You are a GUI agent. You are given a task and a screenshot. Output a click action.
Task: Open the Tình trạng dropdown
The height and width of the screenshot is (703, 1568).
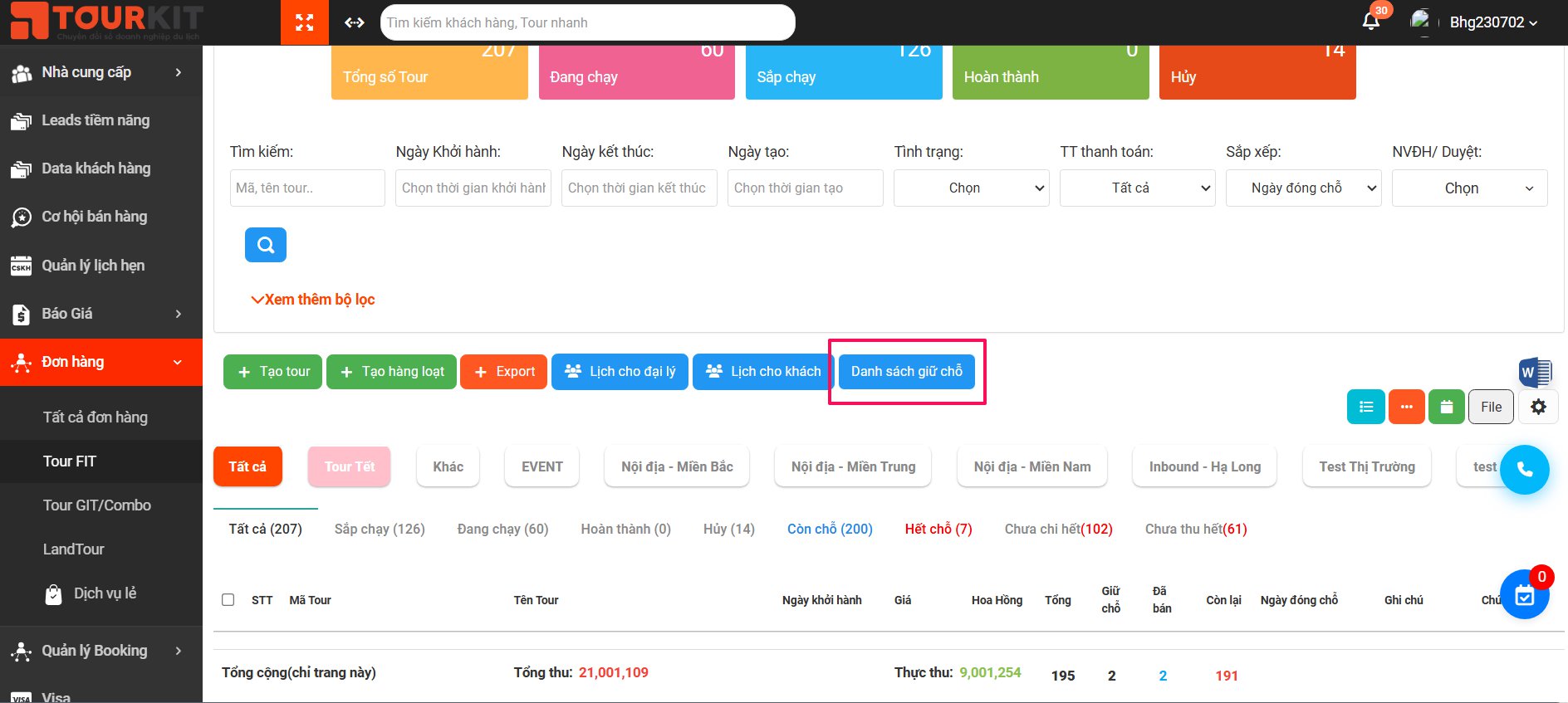tap(972, 188)
